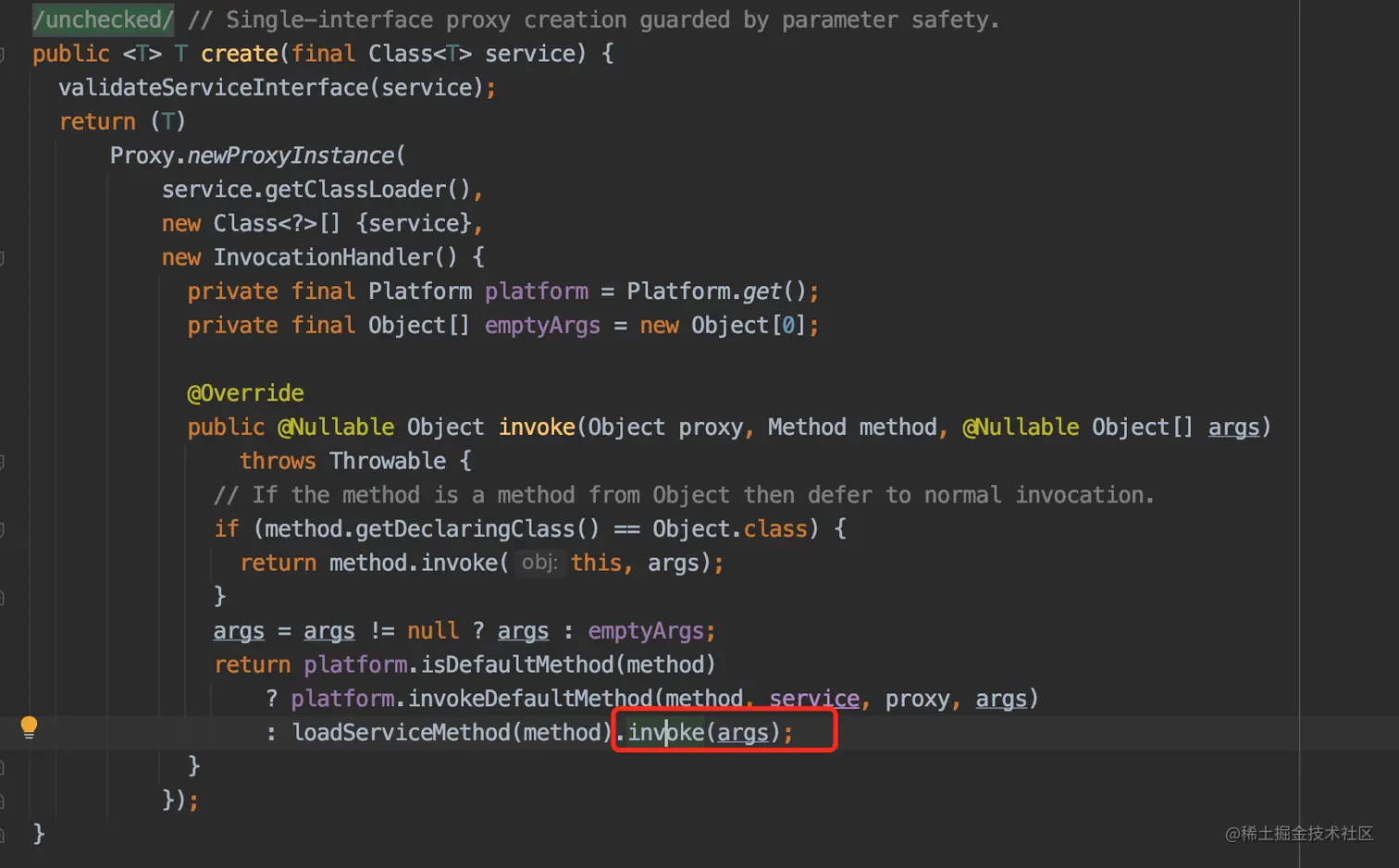Click the "InvocationHandler" class name

click(x=324, y=257)
